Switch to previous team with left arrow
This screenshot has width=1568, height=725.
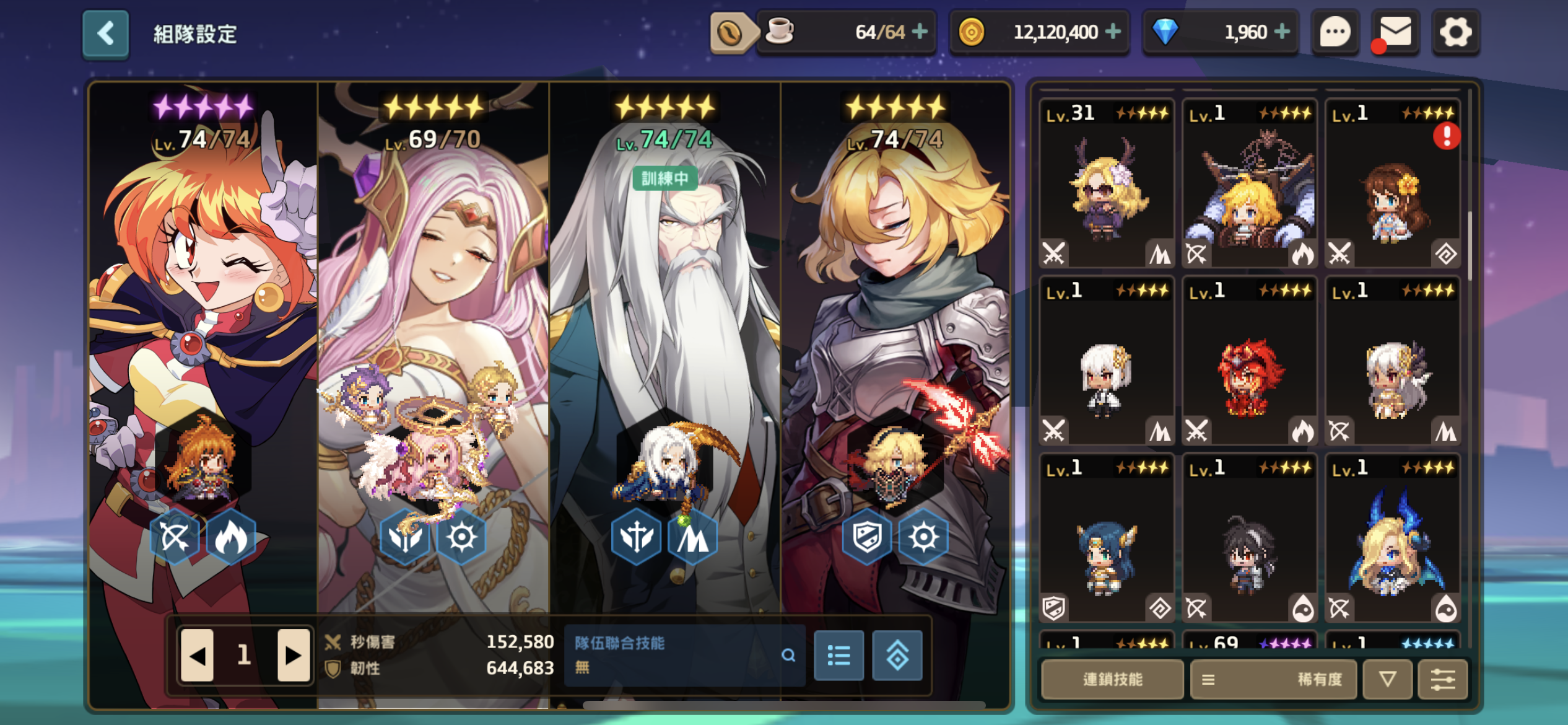(198, 656)
